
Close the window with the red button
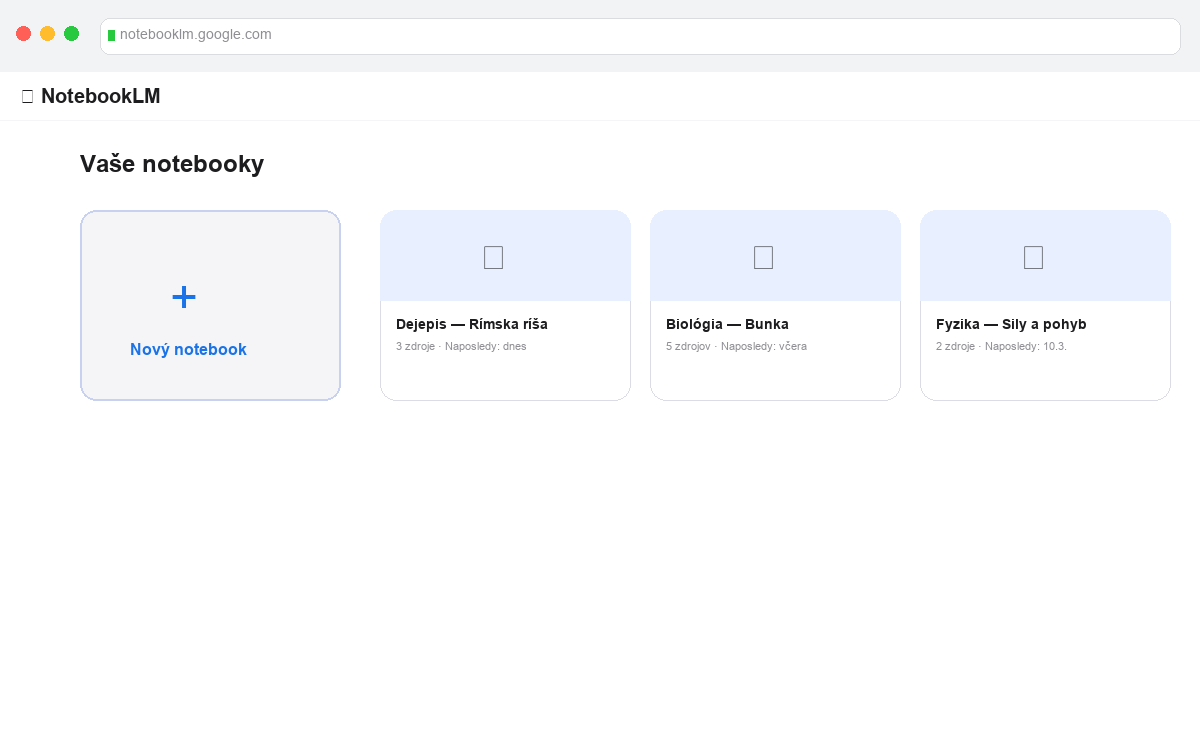pyautogui.click(x=24, y=34)
